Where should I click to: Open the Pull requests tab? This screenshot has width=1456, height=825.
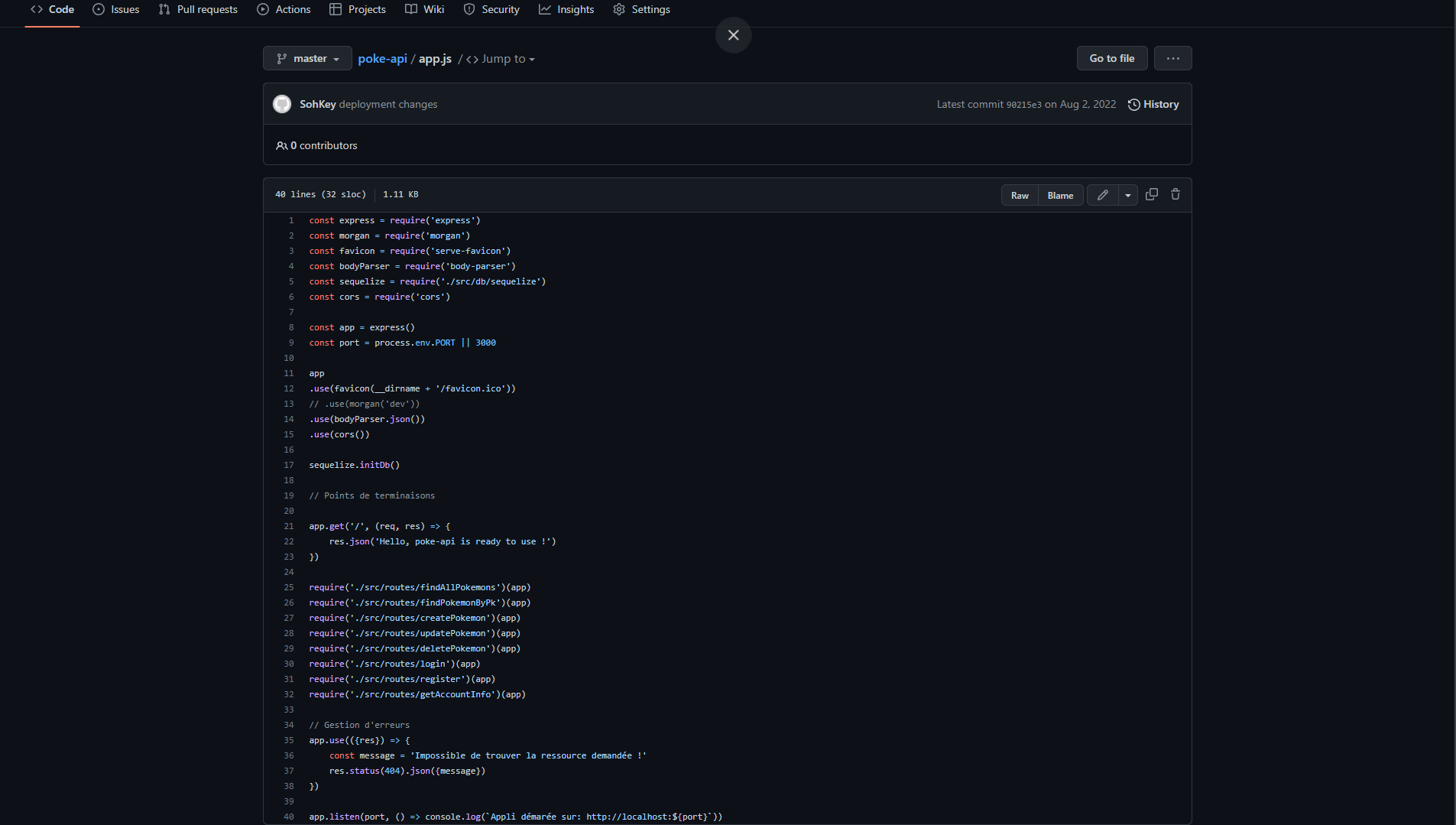coord(198,9)
